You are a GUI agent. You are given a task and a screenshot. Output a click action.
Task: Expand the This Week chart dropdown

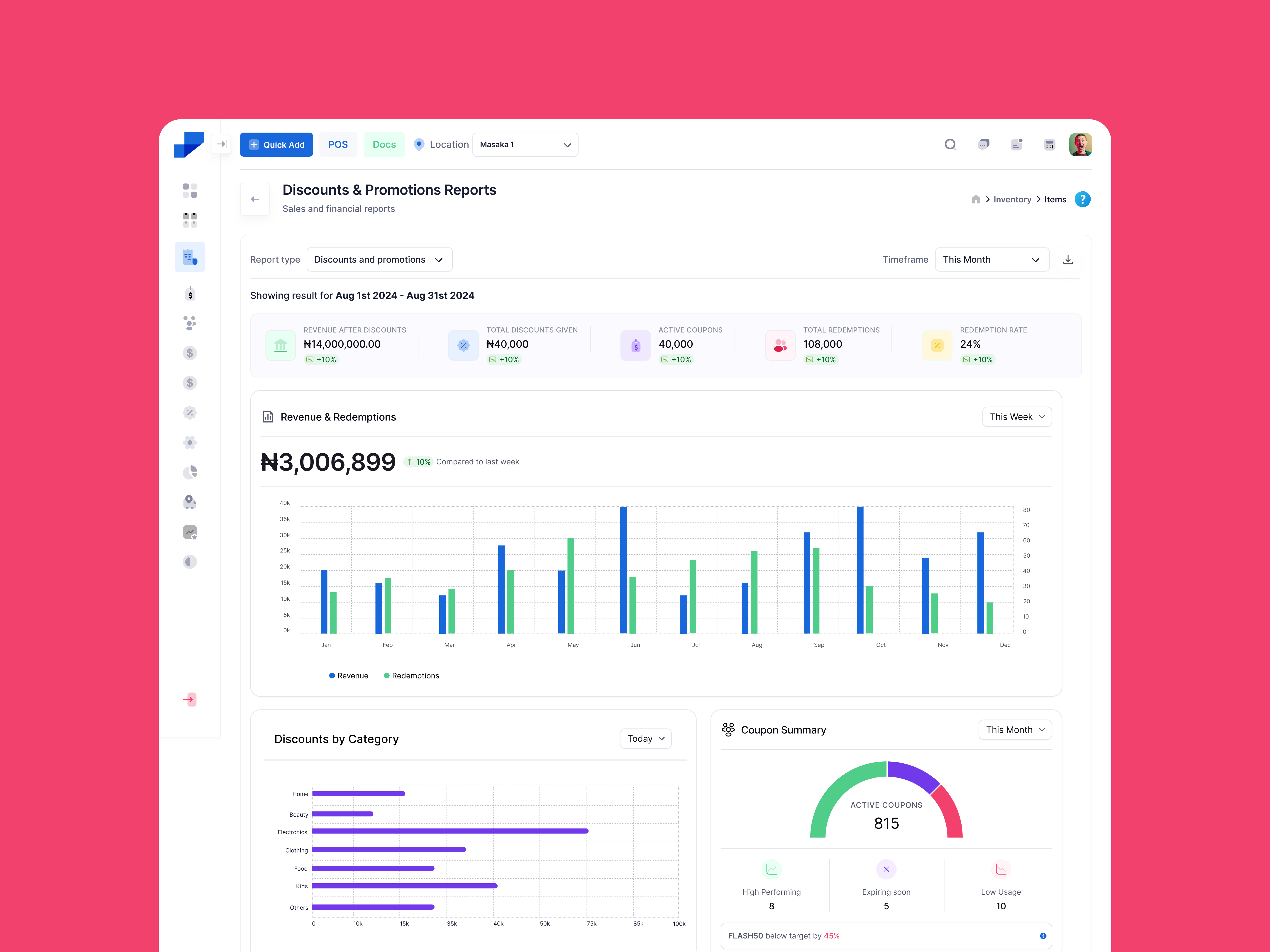[1017, 417]
